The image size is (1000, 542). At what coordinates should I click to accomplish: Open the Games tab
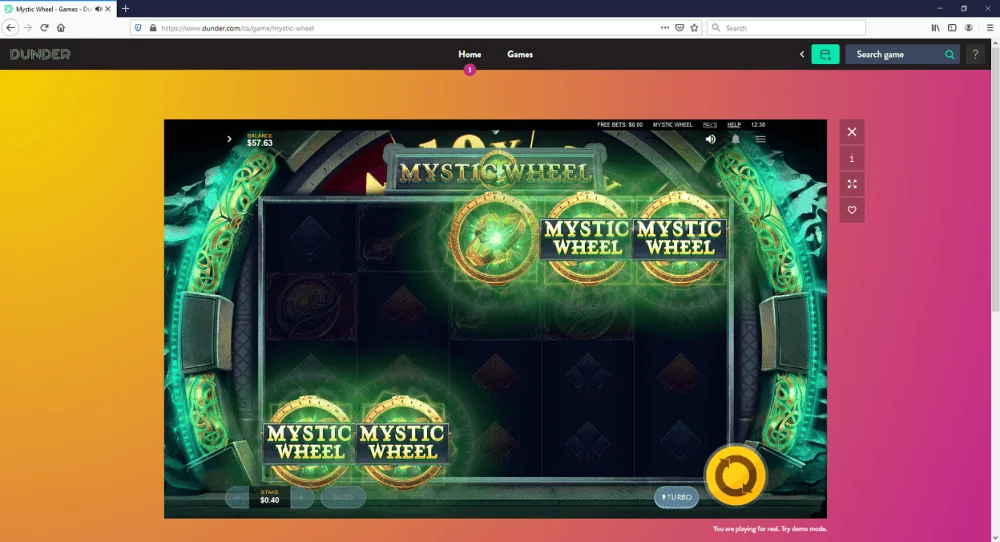point(520,54)
